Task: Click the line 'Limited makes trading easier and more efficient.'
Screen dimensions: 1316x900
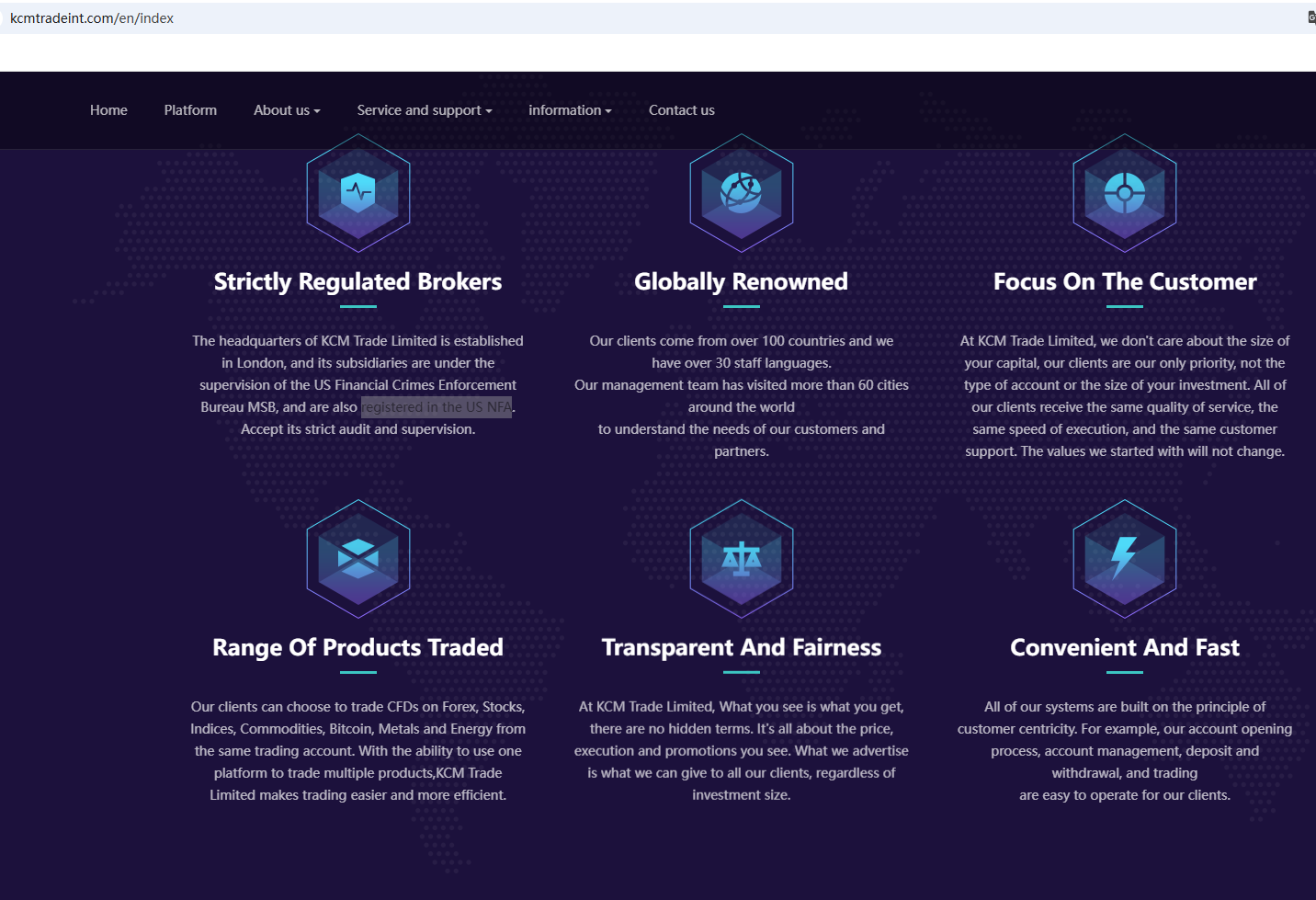Action: [358, 795]
